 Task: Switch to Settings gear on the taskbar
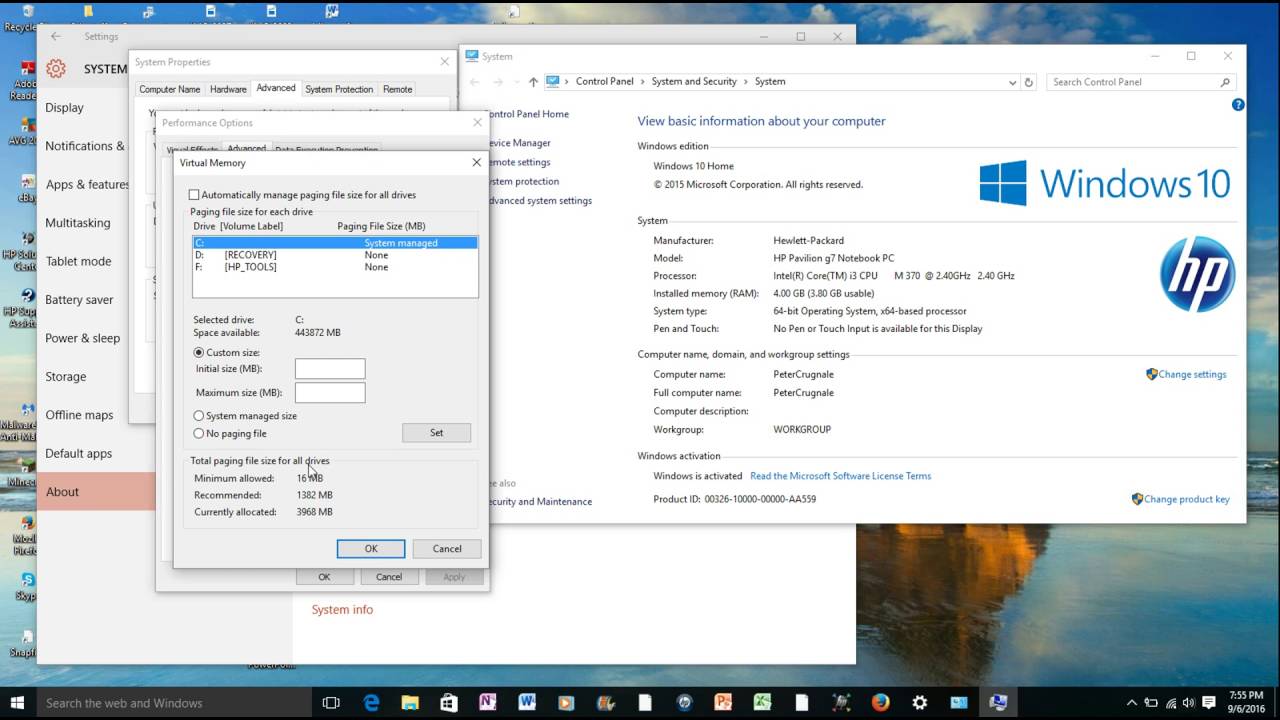pyautogui.click(x=919, y=703)
